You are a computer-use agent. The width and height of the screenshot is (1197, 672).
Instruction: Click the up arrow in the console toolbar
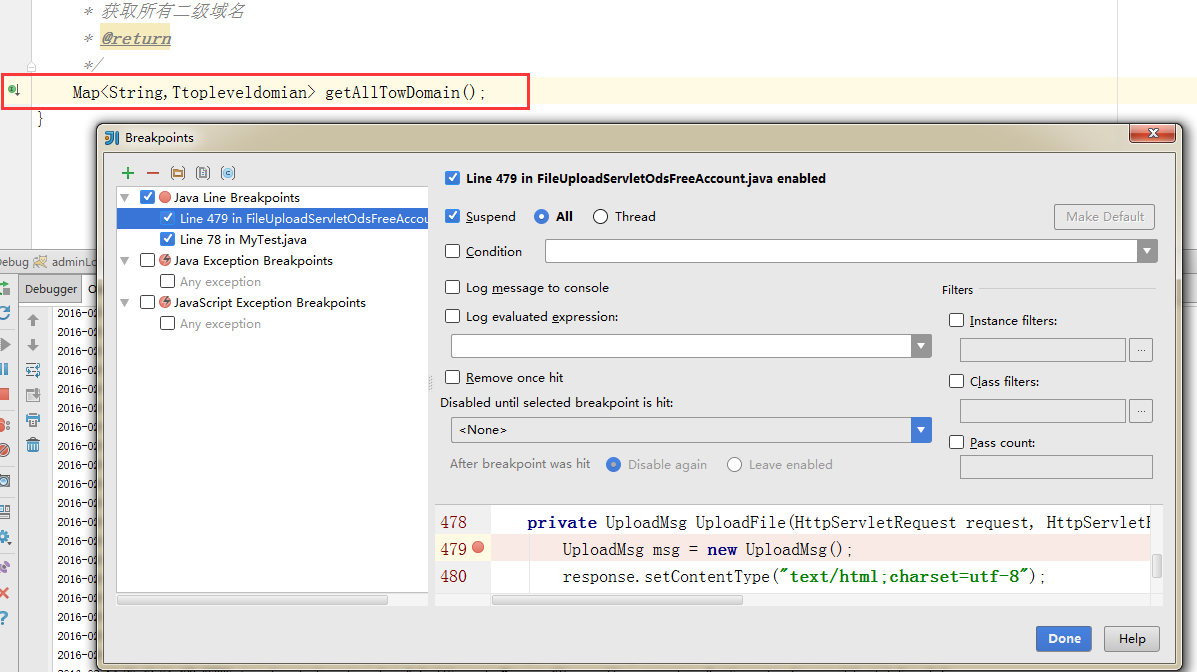pos(33,320)
